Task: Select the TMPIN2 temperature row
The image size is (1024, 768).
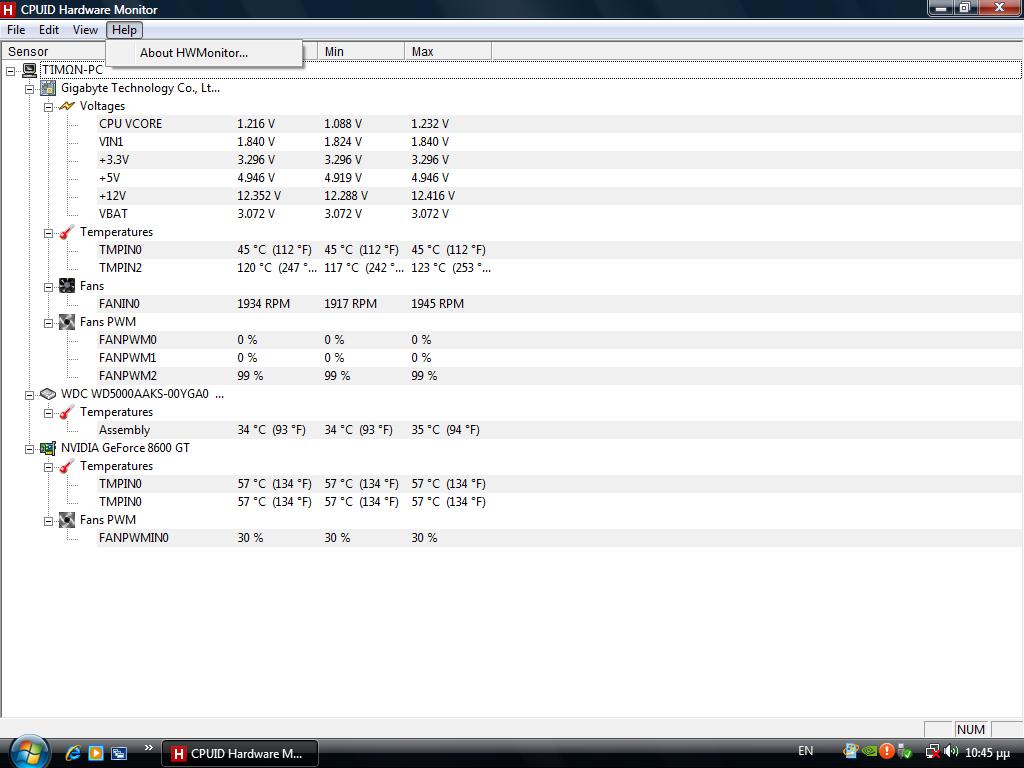Action: click(x=560, y=268)
